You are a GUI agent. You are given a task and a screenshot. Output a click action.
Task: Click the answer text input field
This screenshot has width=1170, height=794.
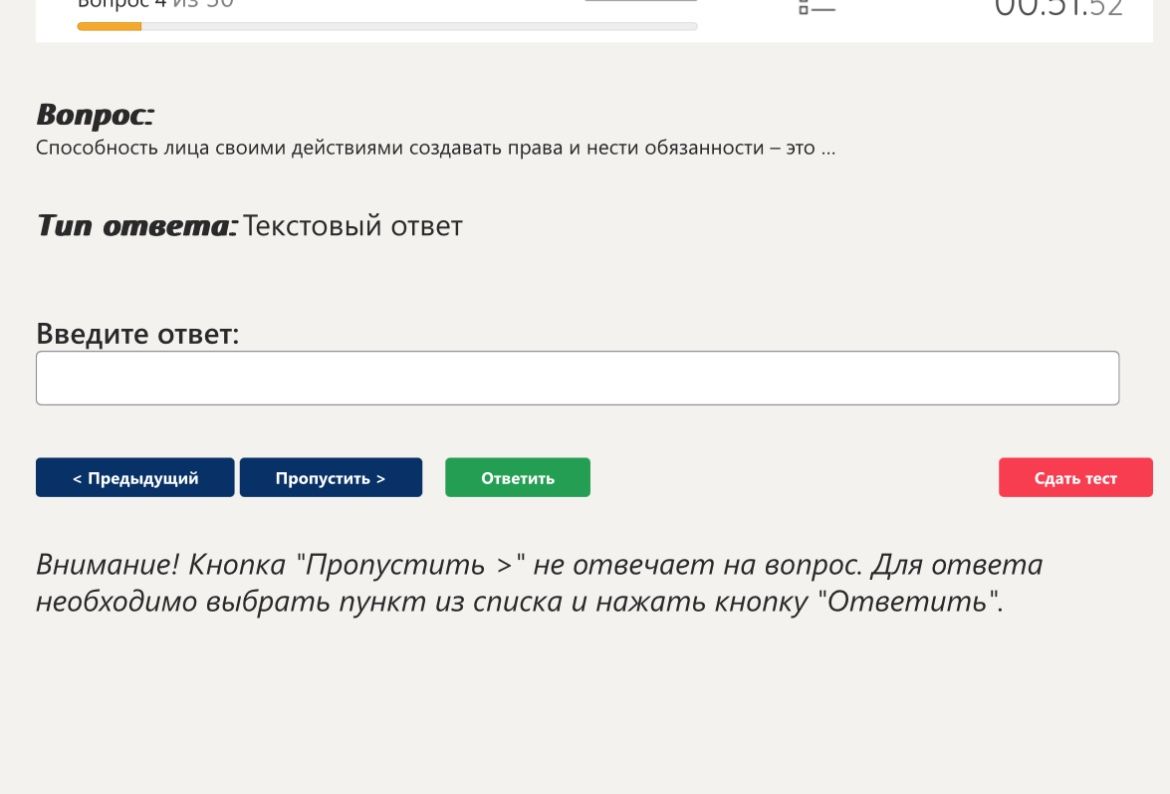[577, 378]
